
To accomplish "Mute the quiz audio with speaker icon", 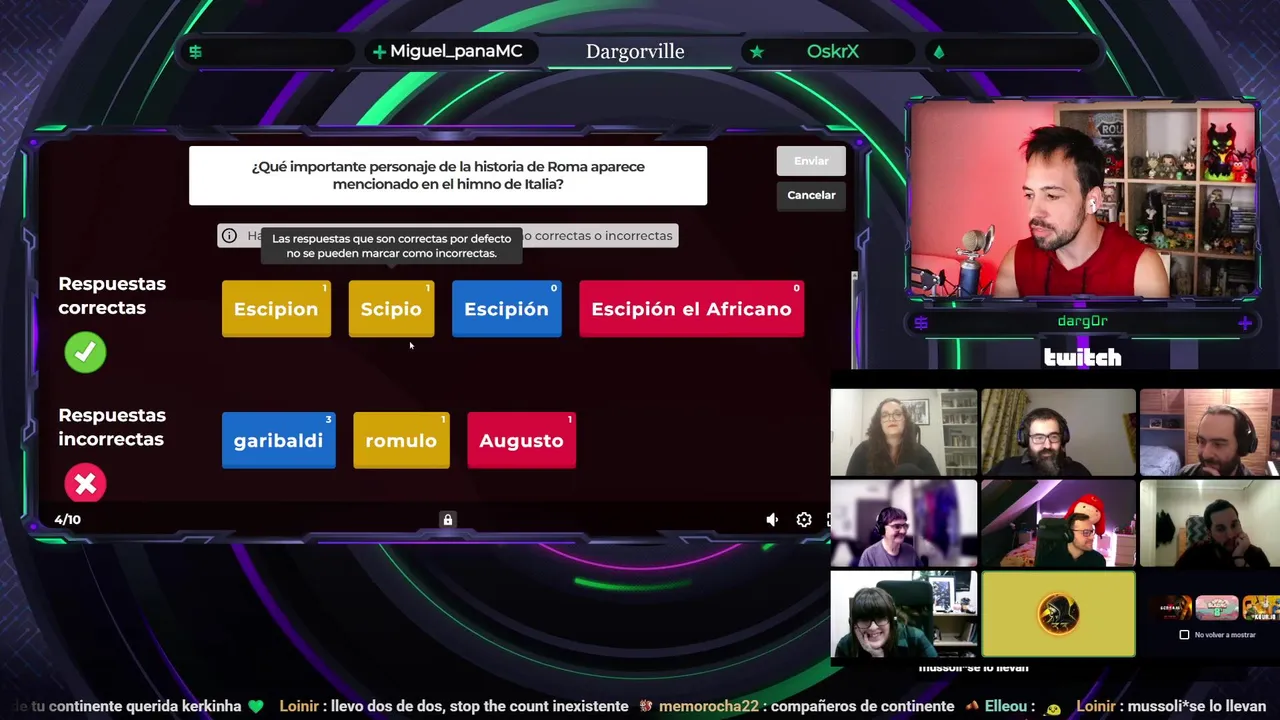I will click(x=772, y=520).
